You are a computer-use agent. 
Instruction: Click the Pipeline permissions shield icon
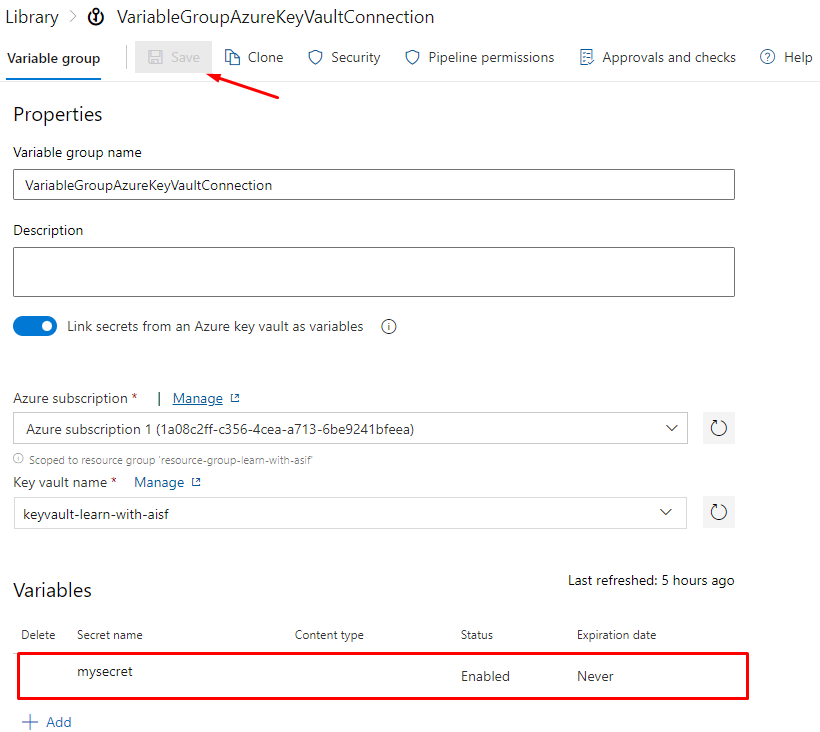[x=412, y=57]
